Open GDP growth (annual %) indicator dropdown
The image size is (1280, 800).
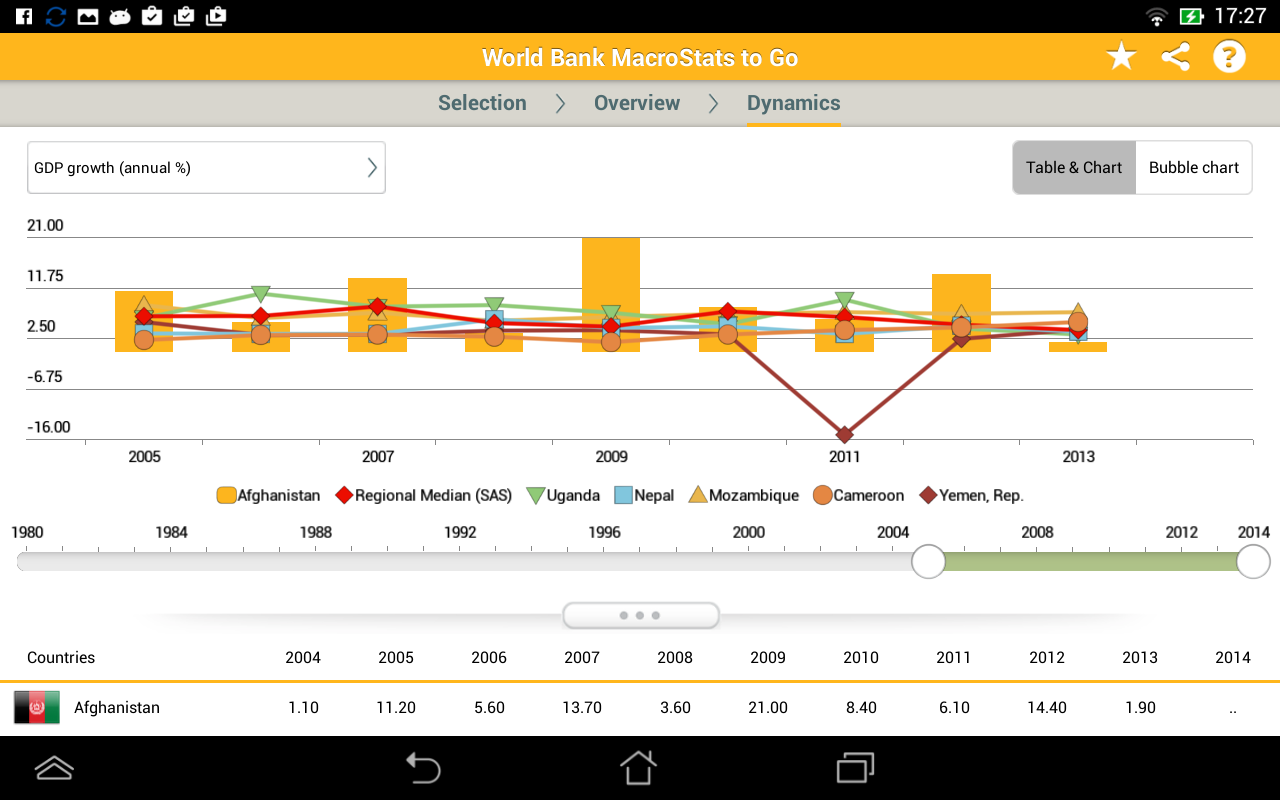click(206, 168)
